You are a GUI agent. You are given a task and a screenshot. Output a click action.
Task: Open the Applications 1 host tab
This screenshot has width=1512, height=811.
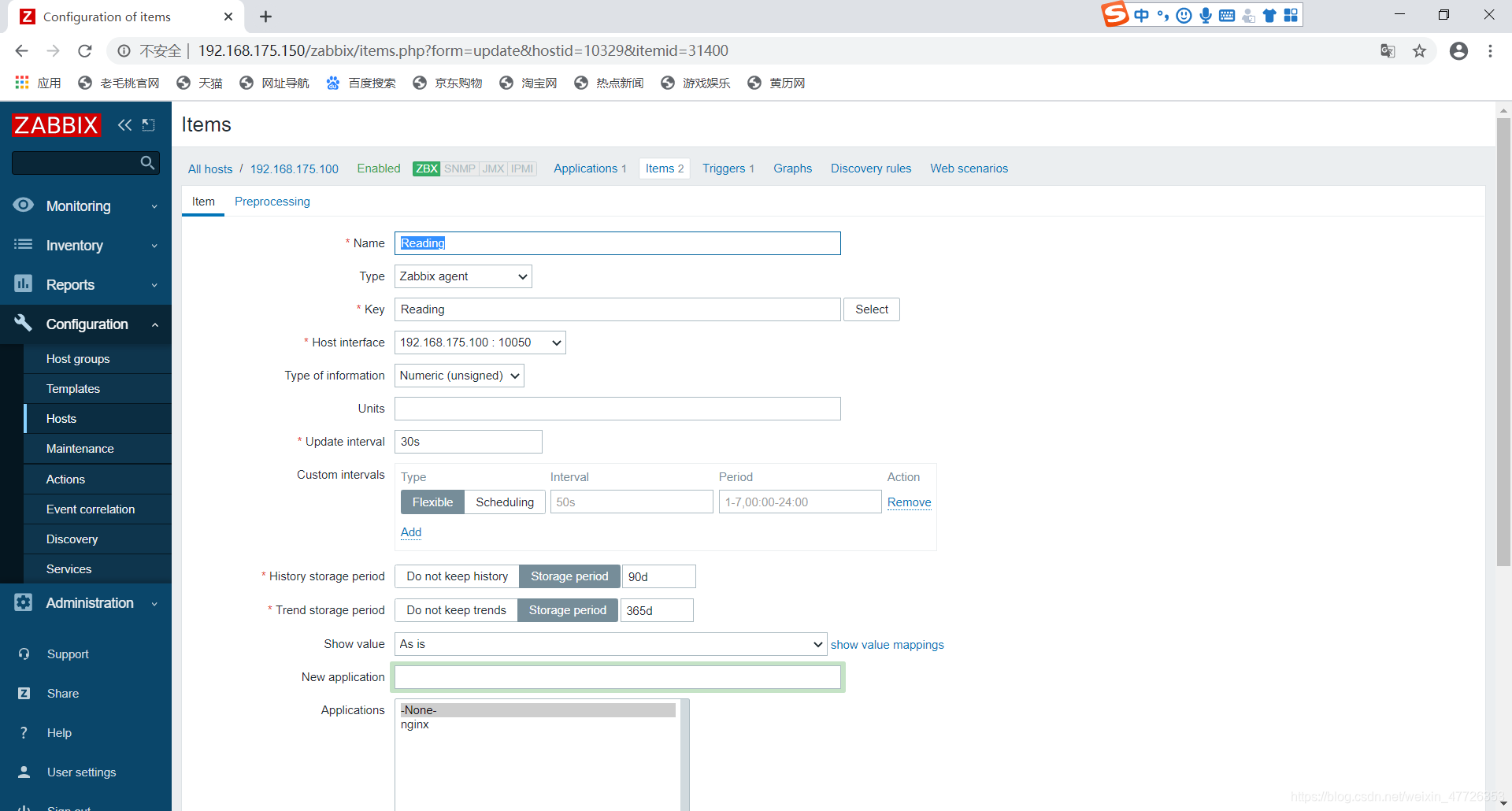(590, 168)
